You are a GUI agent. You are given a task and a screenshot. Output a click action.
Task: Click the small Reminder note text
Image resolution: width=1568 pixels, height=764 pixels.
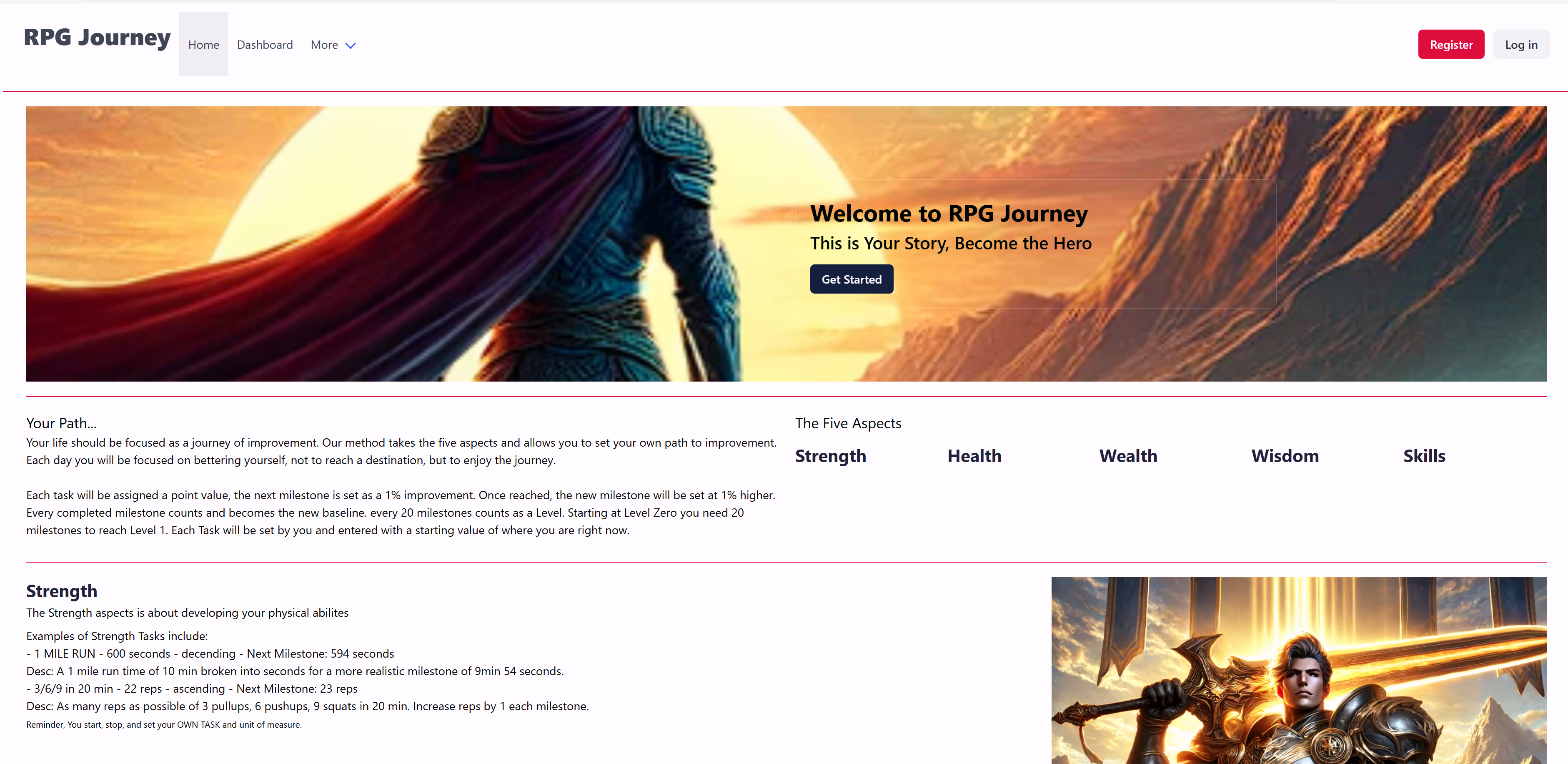(x=164, y=724)
